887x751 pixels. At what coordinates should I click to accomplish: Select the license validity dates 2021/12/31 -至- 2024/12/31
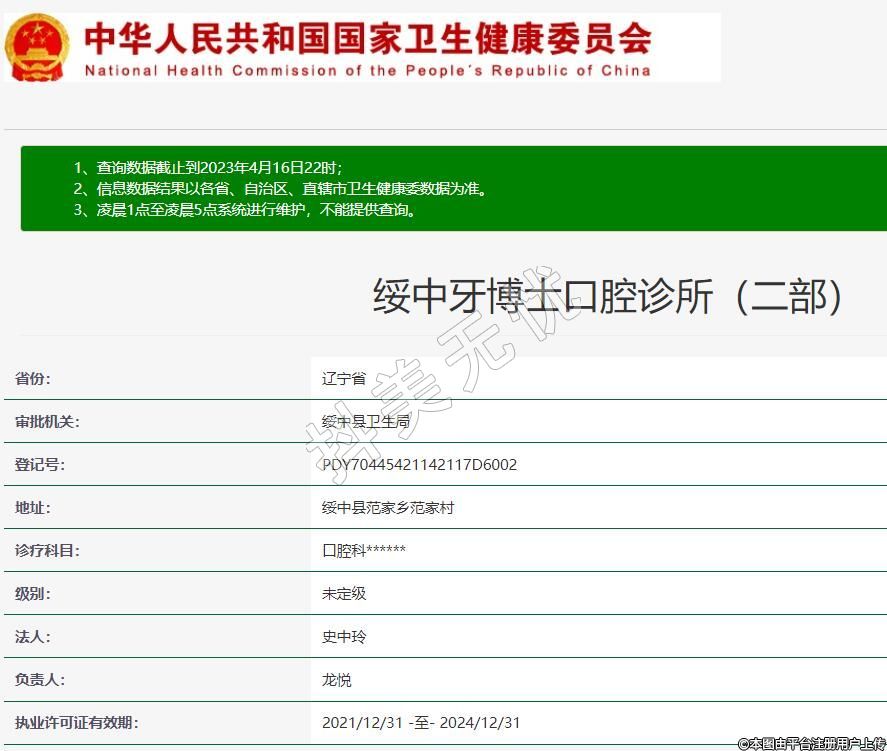tap(421, 723)
